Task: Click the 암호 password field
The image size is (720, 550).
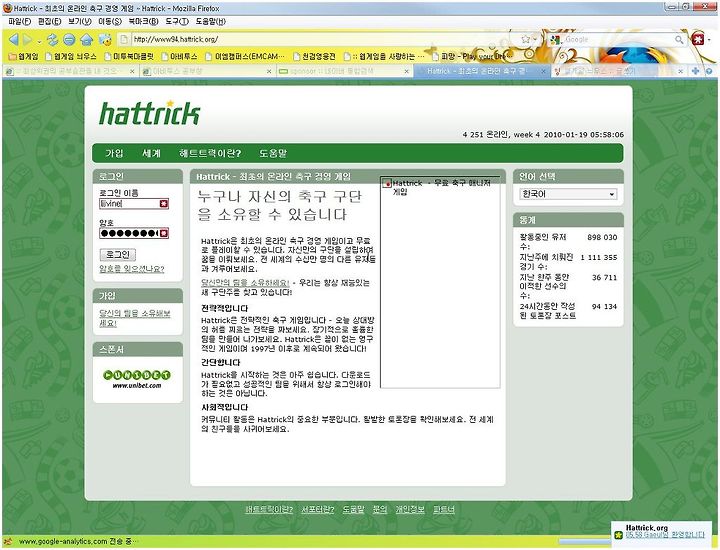Action: pos(134,233)
